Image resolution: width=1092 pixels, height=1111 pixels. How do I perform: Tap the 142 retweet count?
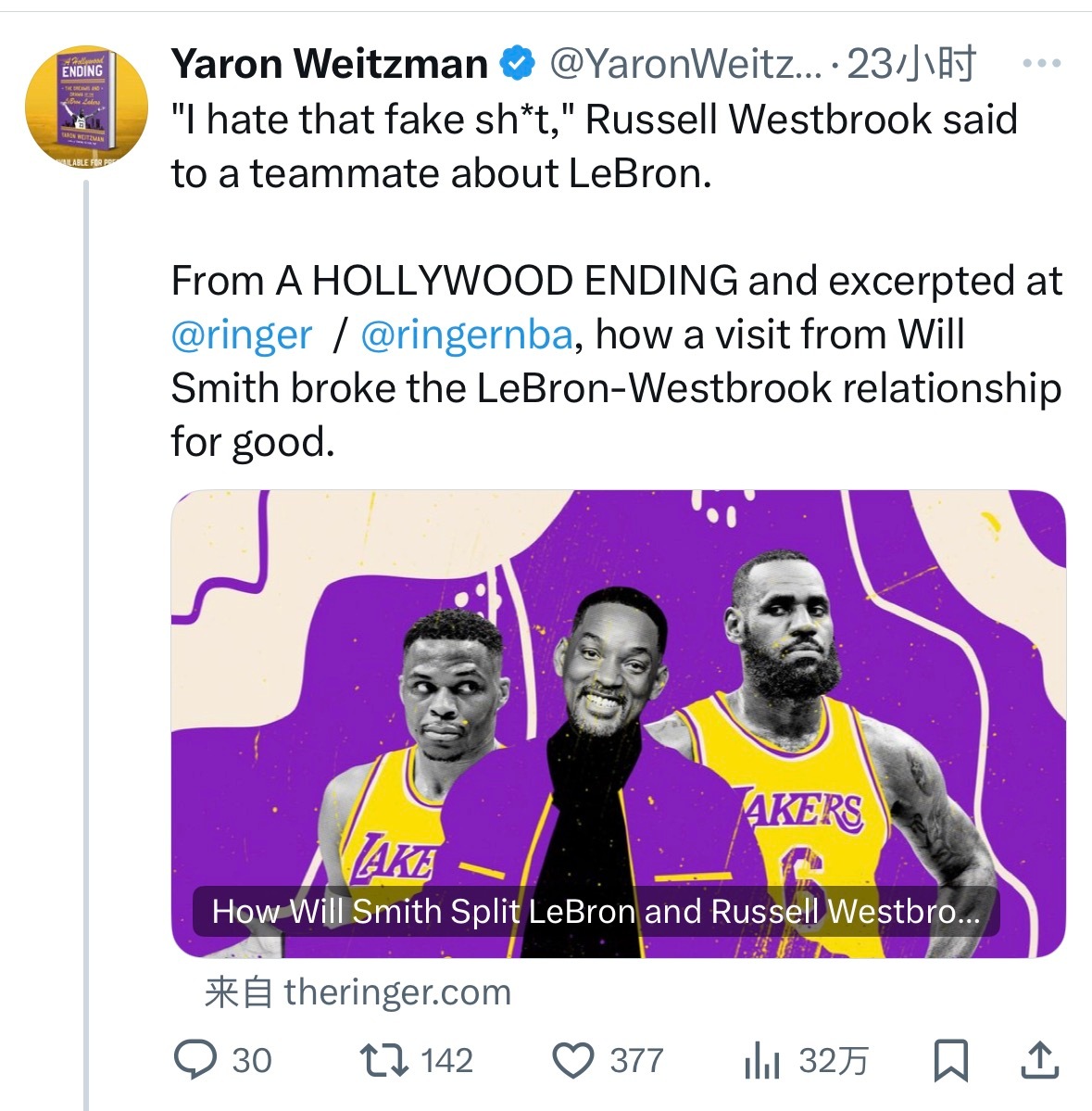pos(446,1060)
